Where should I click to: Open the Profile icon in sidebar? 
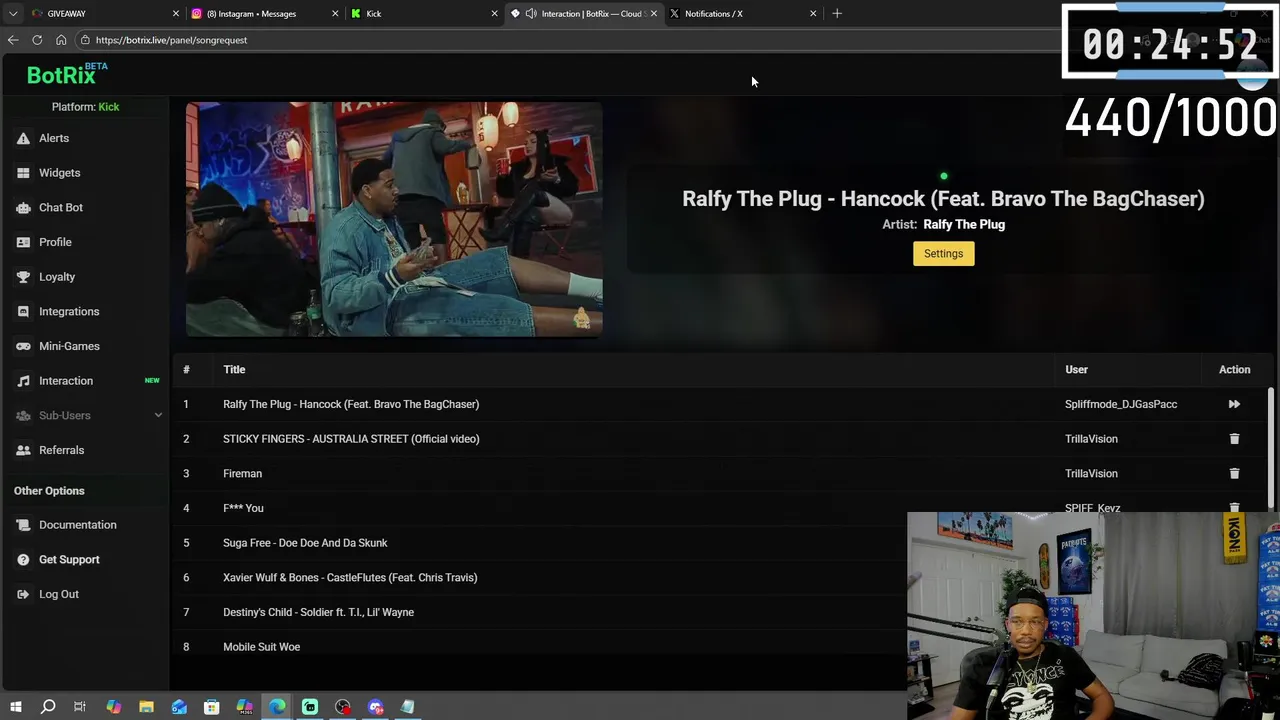(23, 242)
